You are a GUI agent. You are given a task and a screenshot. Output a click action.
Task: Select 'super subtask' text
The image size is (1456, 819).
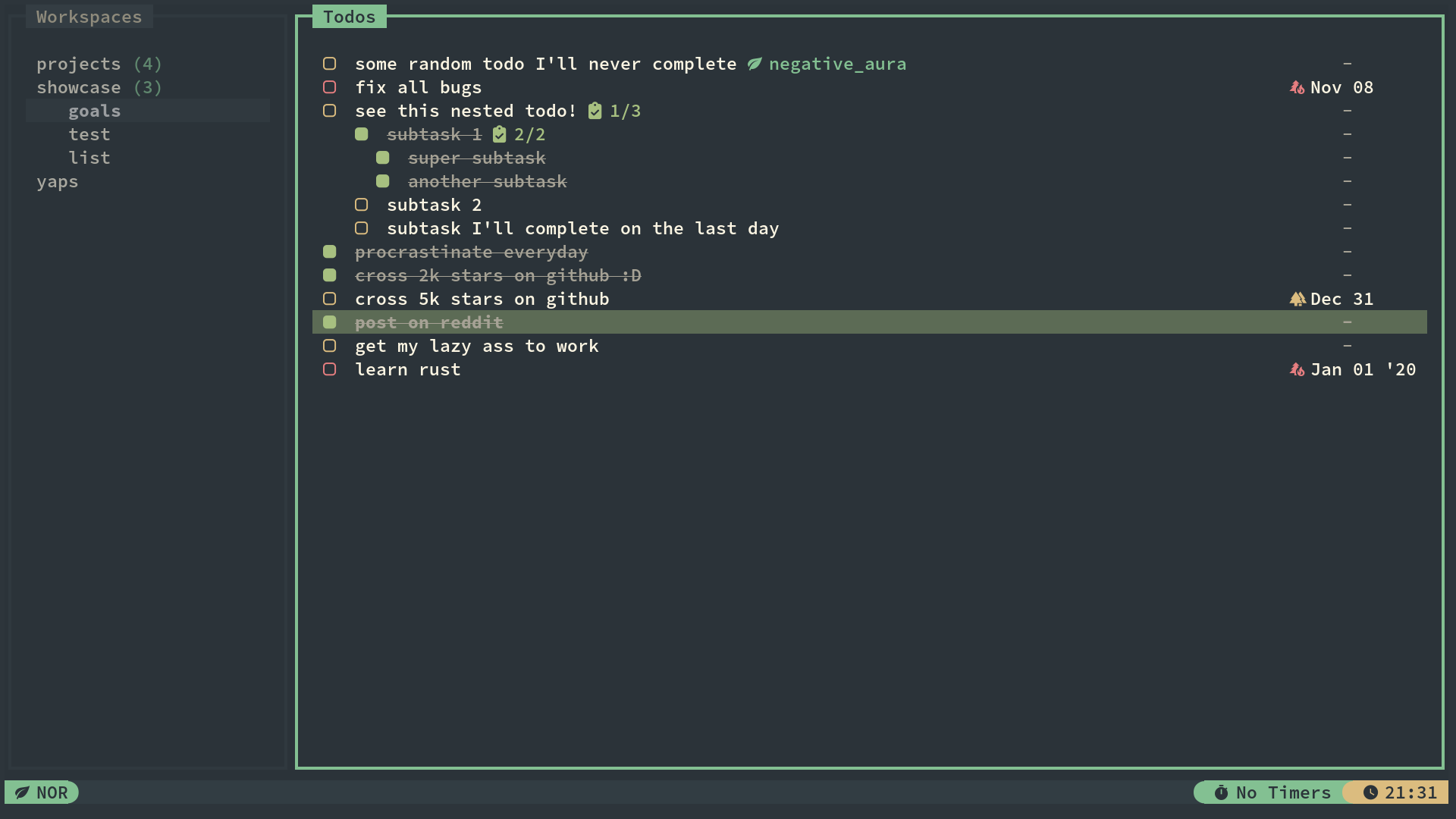pyautogui.click(x=477, y=158)
